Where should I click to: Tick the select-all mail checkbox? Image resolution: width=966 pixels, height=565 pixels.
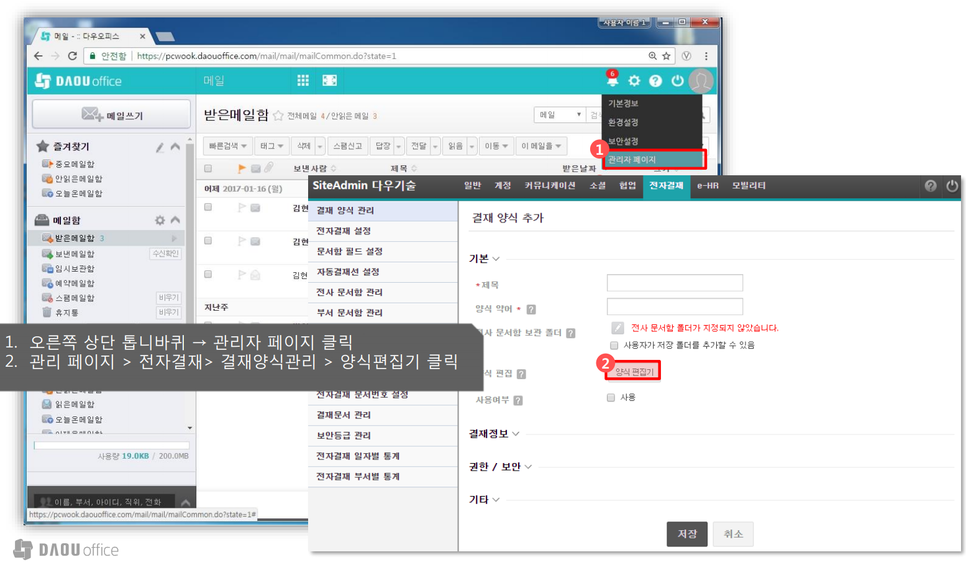tap(208, 168)
